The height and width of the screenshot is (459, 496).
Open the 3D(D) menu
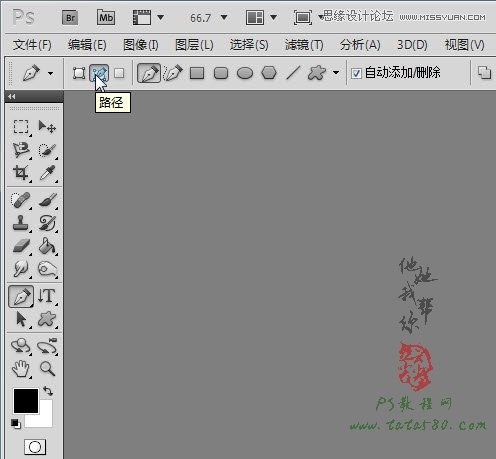click(x=412, y=45)
